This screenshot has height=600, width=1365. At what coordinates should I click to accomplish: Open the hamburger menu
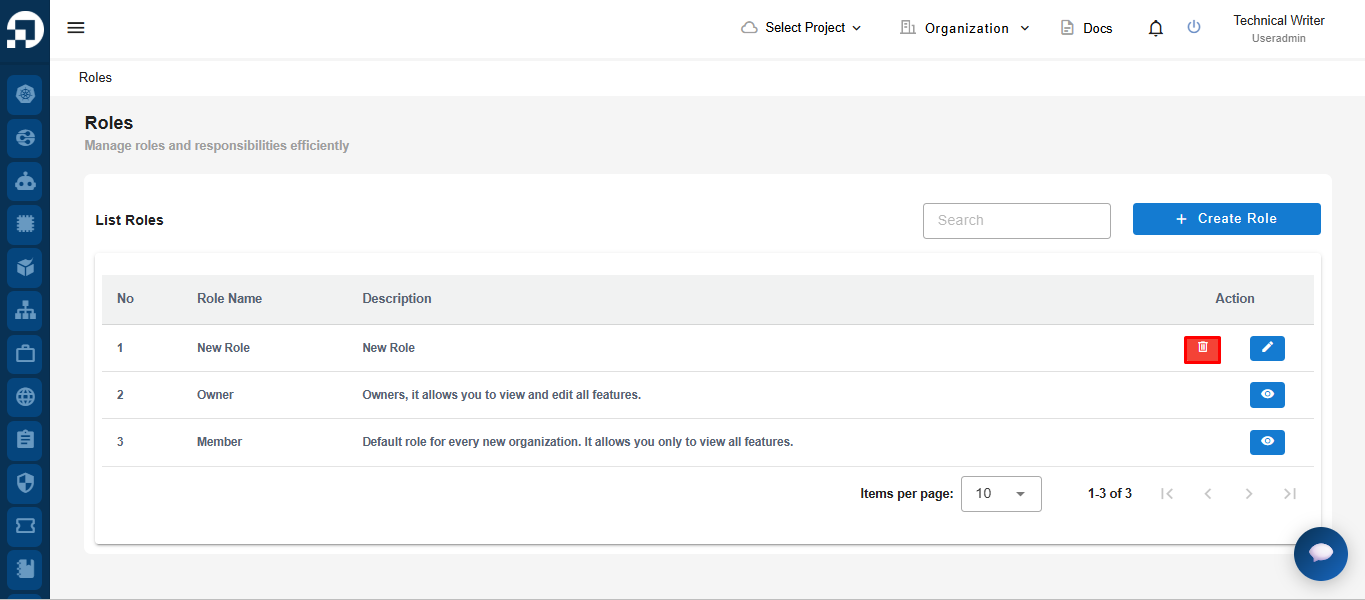[76, 28]
